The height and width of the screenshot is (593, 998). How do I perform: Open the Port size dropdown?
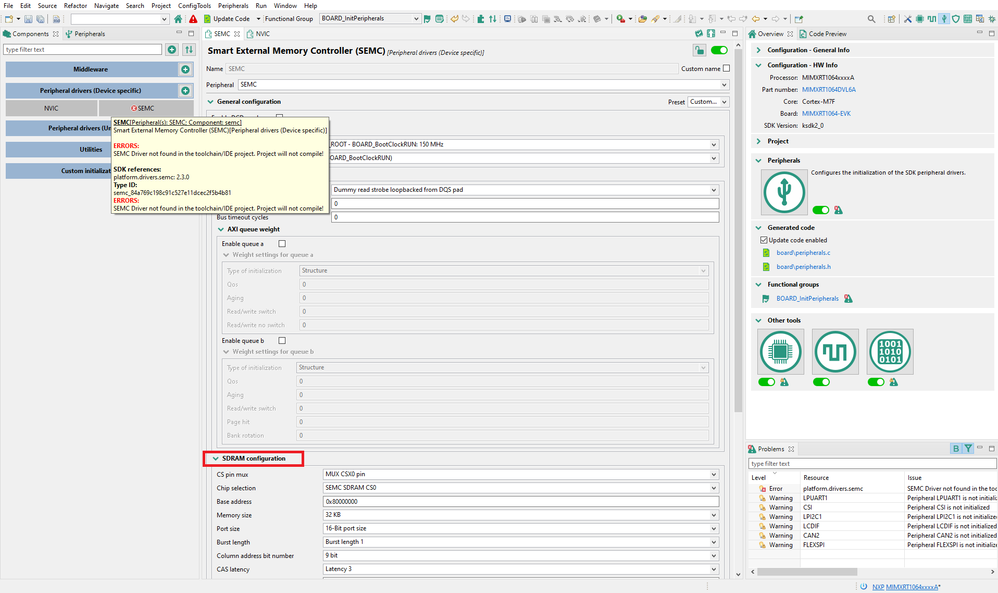click(x=521, y=529)
